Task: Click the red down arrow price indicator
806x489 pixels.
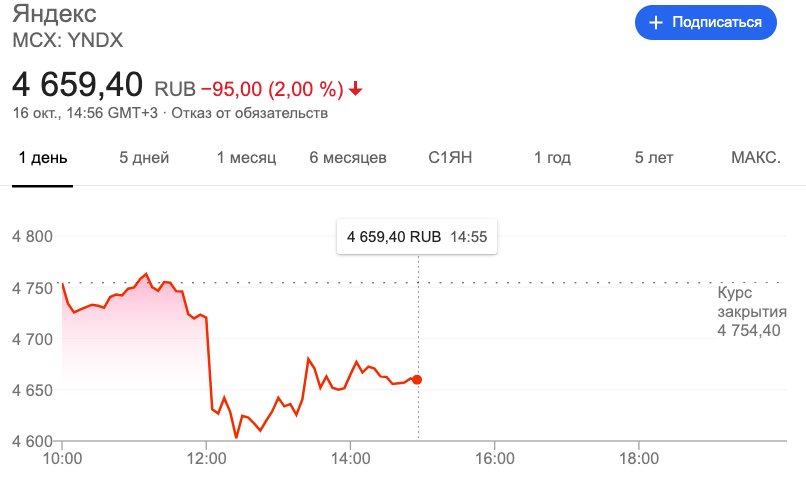Action: click(355, 89)
